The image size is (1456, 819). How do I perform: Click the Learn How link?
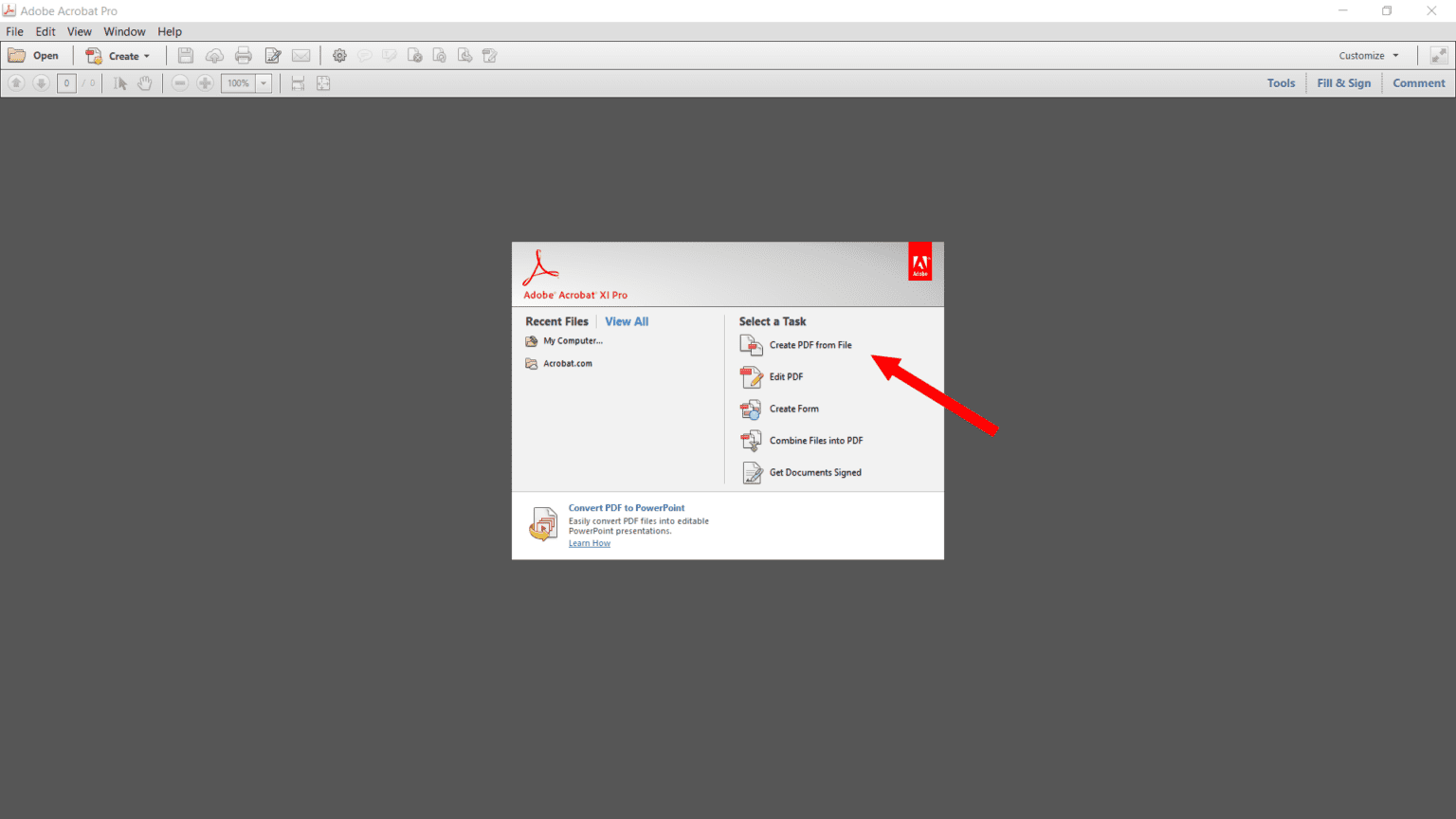[x=590, y=543]
